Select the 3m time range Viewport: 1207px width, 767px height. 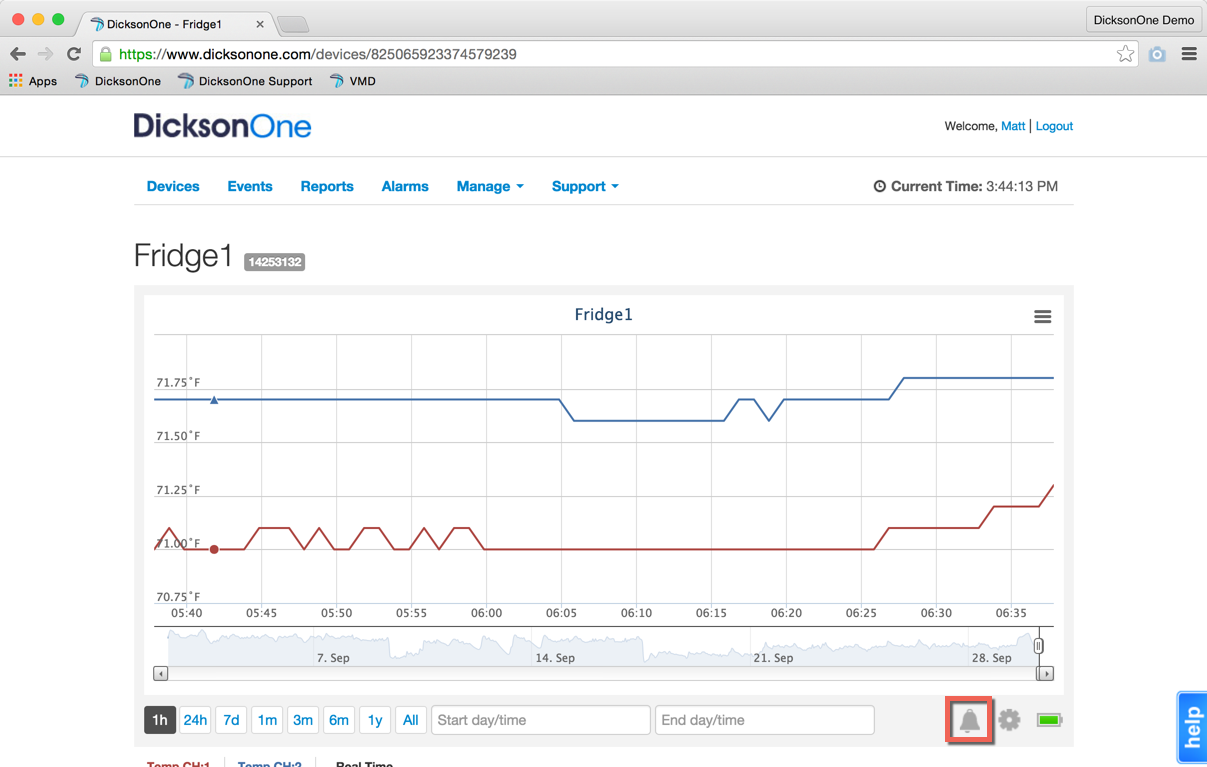(303, 720)
